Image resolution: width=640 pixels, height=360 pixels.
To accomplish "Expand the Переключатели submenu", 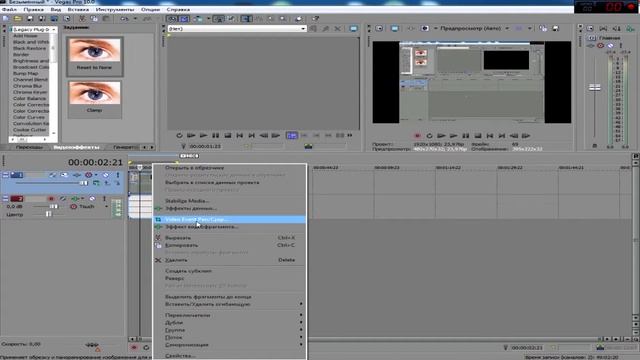I will 229,315.
